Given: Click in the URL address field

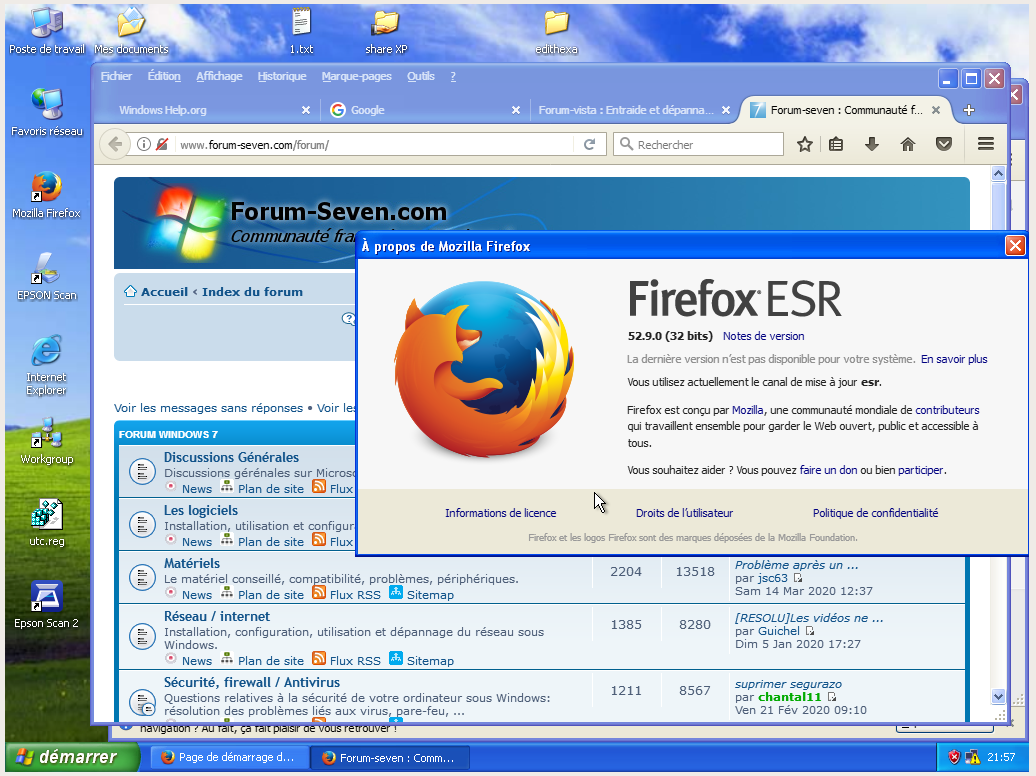Looking at the screenshot, I should [373, 145].
